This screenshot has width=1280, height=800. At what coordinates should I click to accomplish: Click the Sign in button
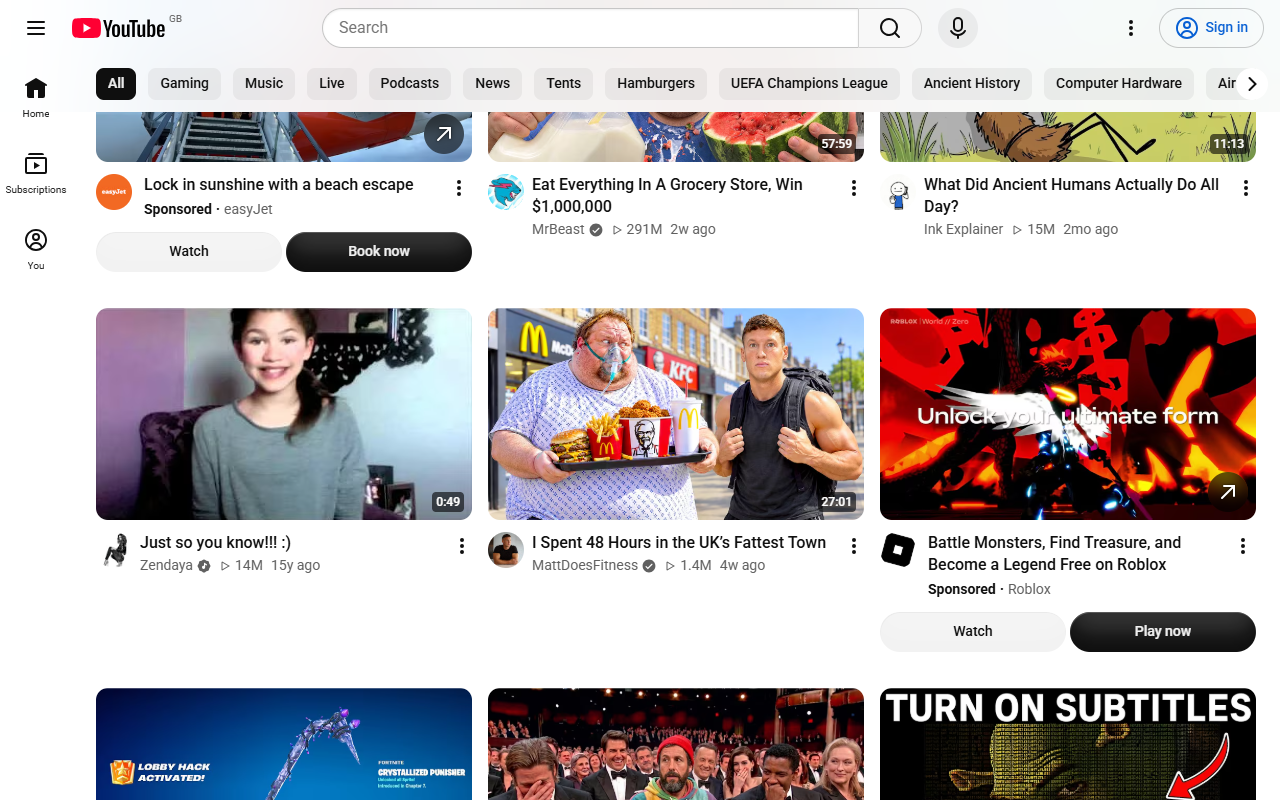coord(1211,28)
